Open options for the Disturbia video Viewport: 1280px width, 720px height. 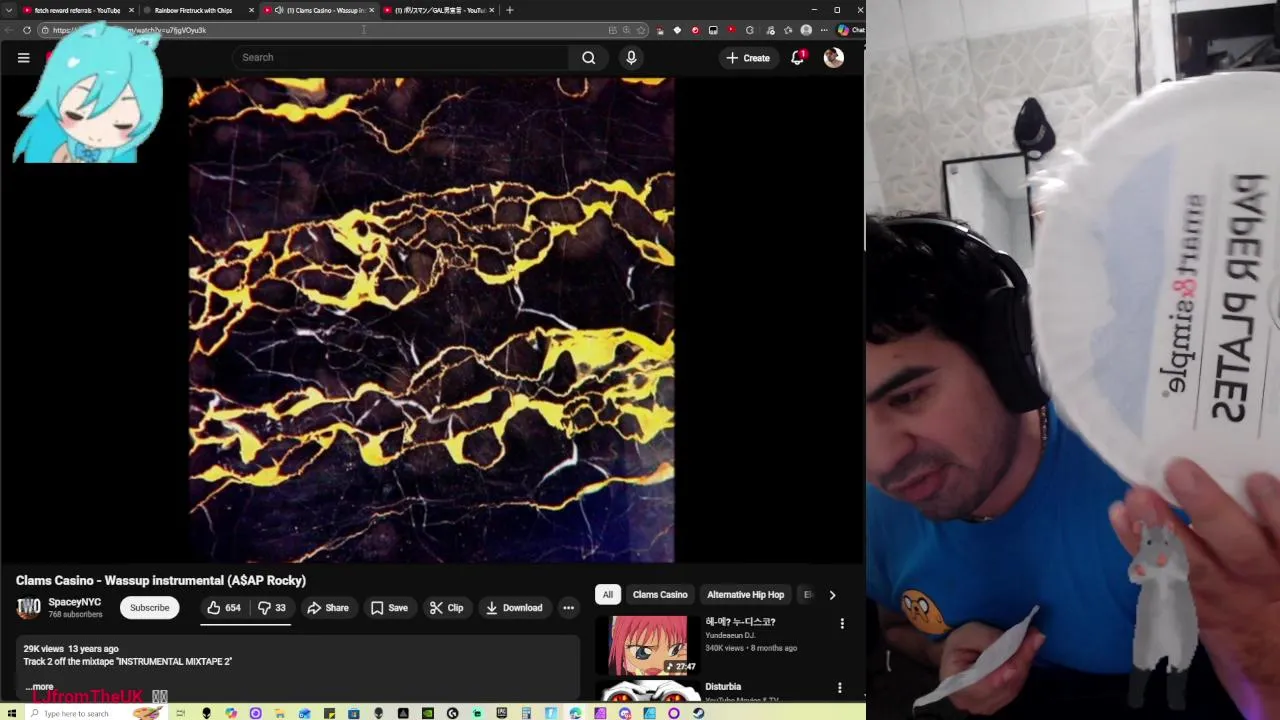840,688
